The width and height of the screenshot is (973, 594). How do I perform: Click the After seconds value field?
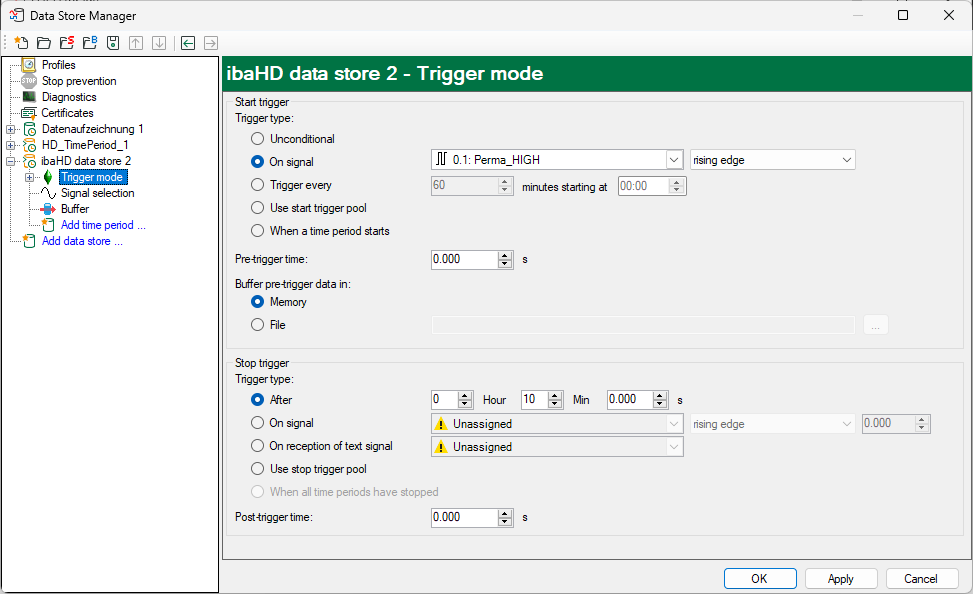coord(630,400)
